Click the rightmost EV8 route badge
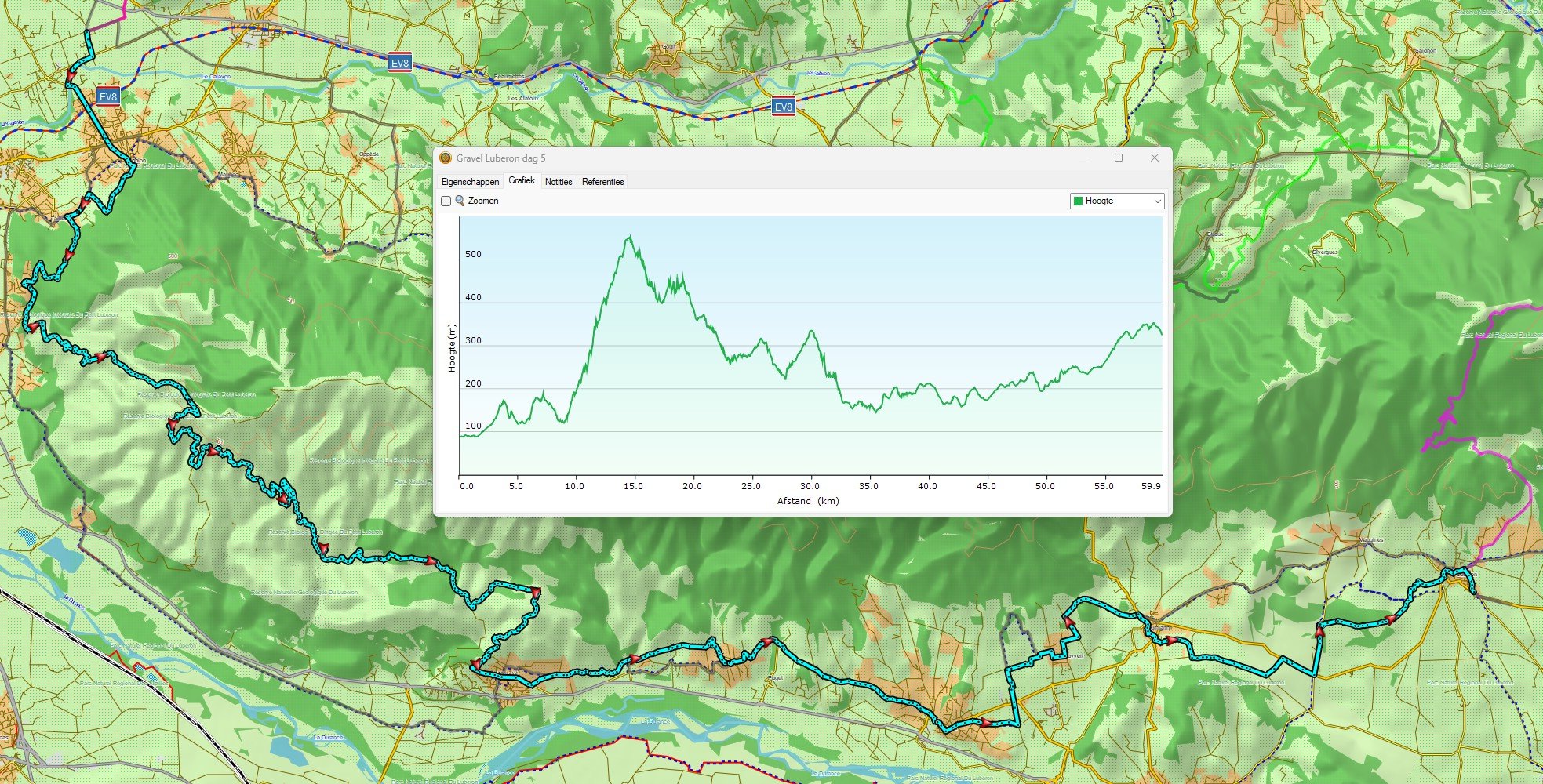The image size is (1543, 784). coord(783,107)
